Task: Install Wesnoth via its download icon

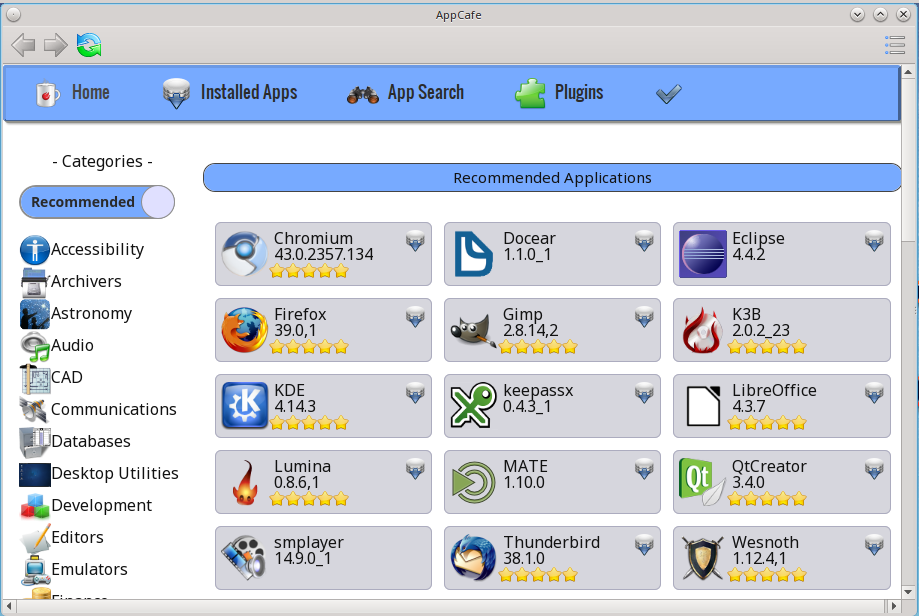Action: pyautogui.click(x=874, y=544)
